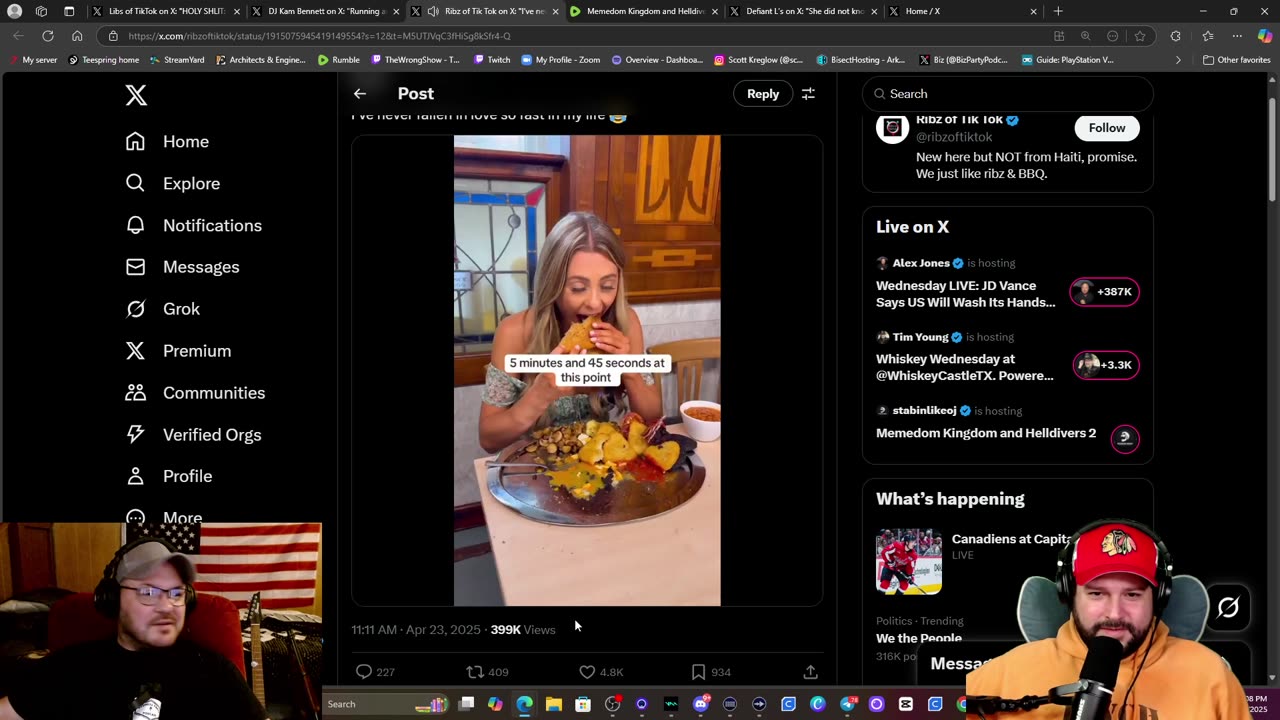Open the Rumble bookmark
Screen dimensions: 1280x720
click(x=339, y=60)
